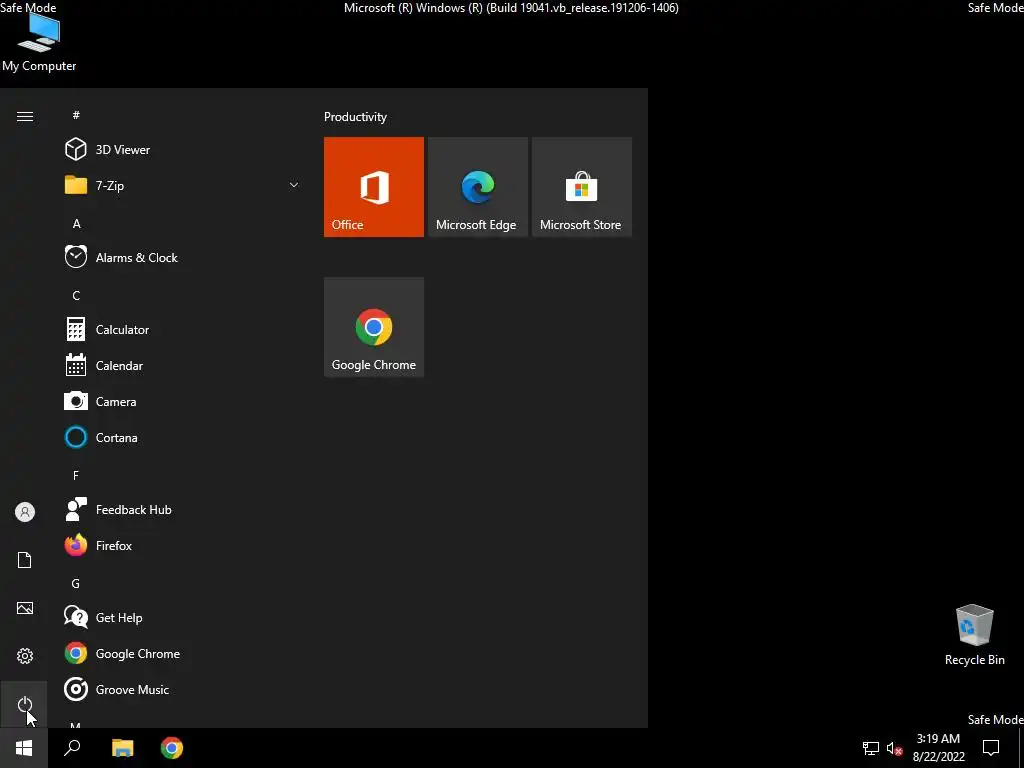Open Cortana from the app list
The width and height of the screenshot is (1024, 768).
[x=183, y=438]
